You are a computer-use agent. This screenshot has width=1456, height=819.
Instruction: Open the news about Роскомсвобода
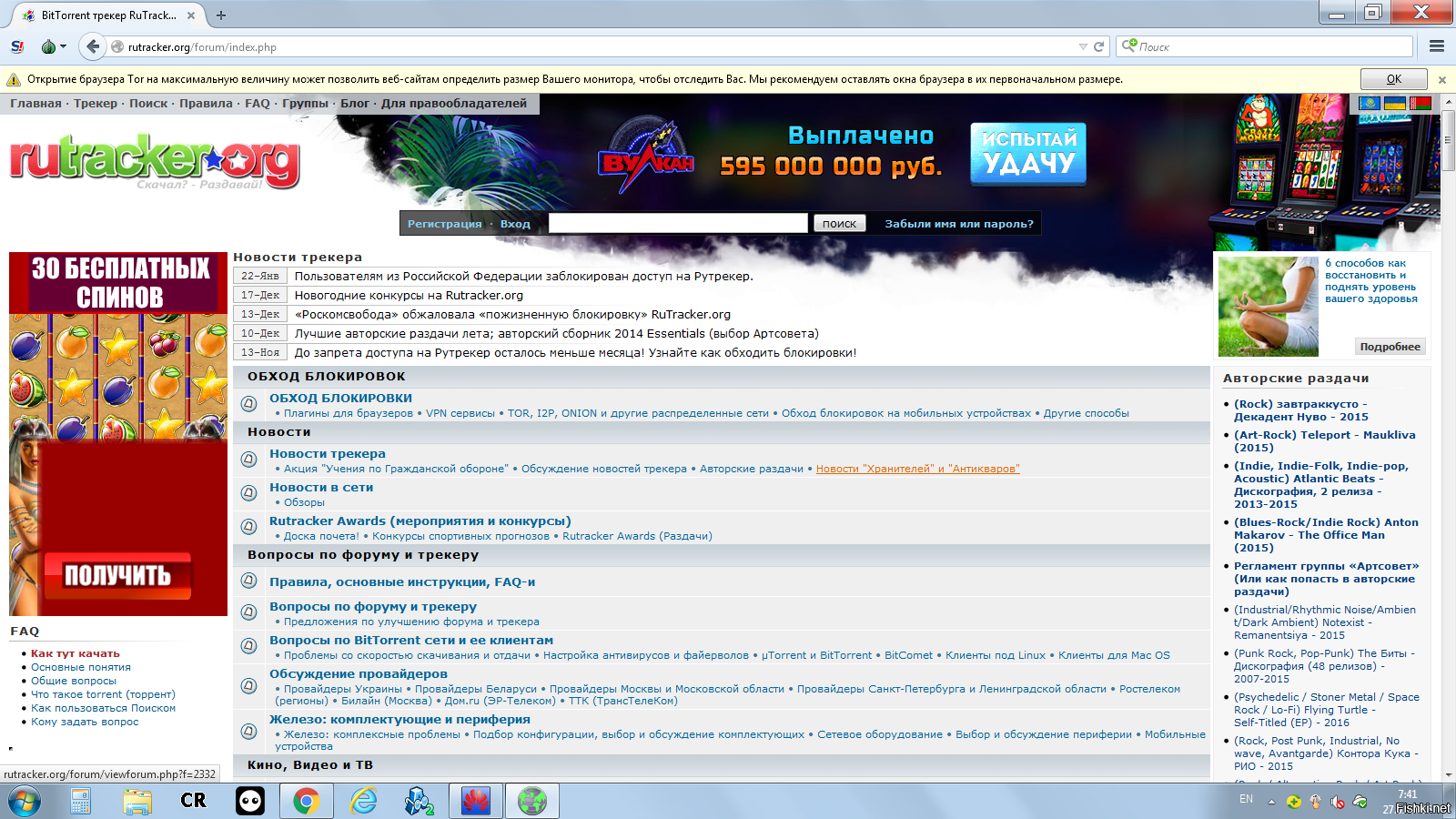(x=512, y=315)
